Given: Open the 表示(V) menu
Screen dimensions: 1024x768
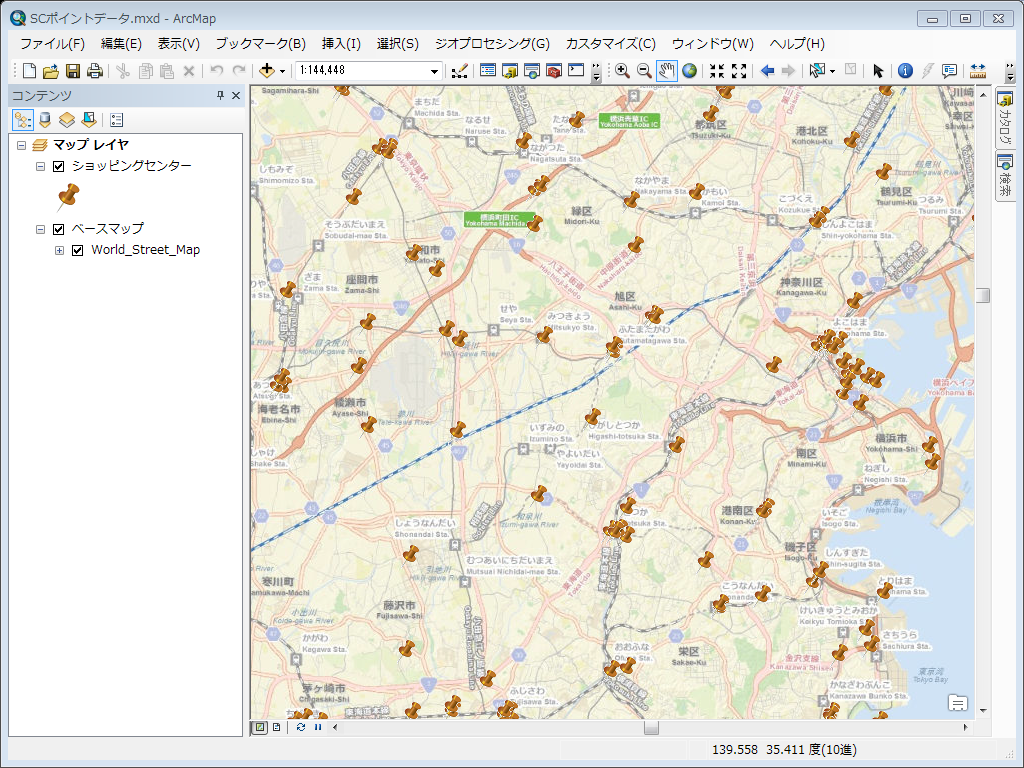Looking at the screenshot, I should coord(178,44).
